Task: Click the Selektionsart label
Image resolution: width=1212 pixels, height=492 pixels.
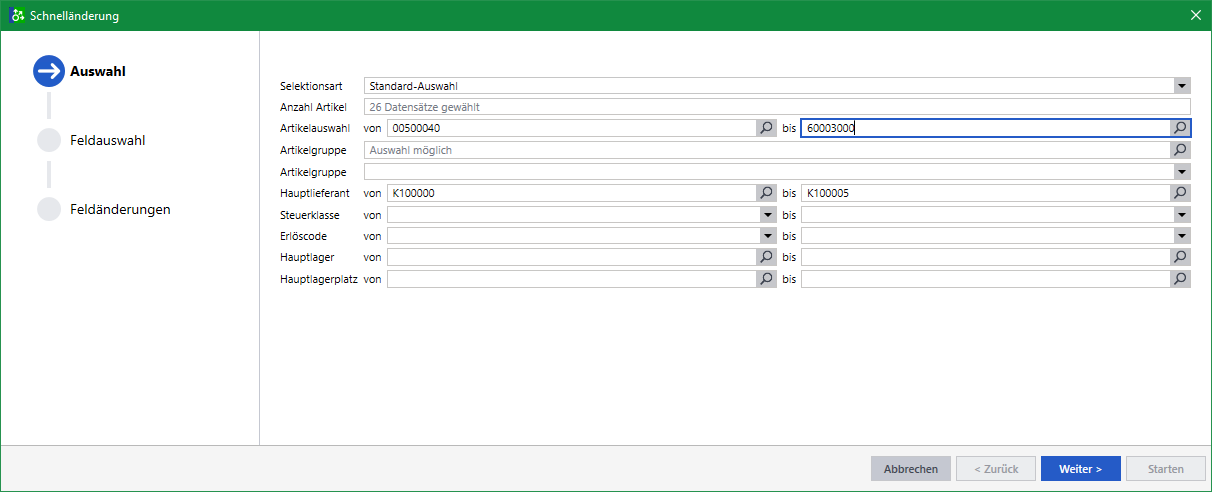Action: [310, 86]
